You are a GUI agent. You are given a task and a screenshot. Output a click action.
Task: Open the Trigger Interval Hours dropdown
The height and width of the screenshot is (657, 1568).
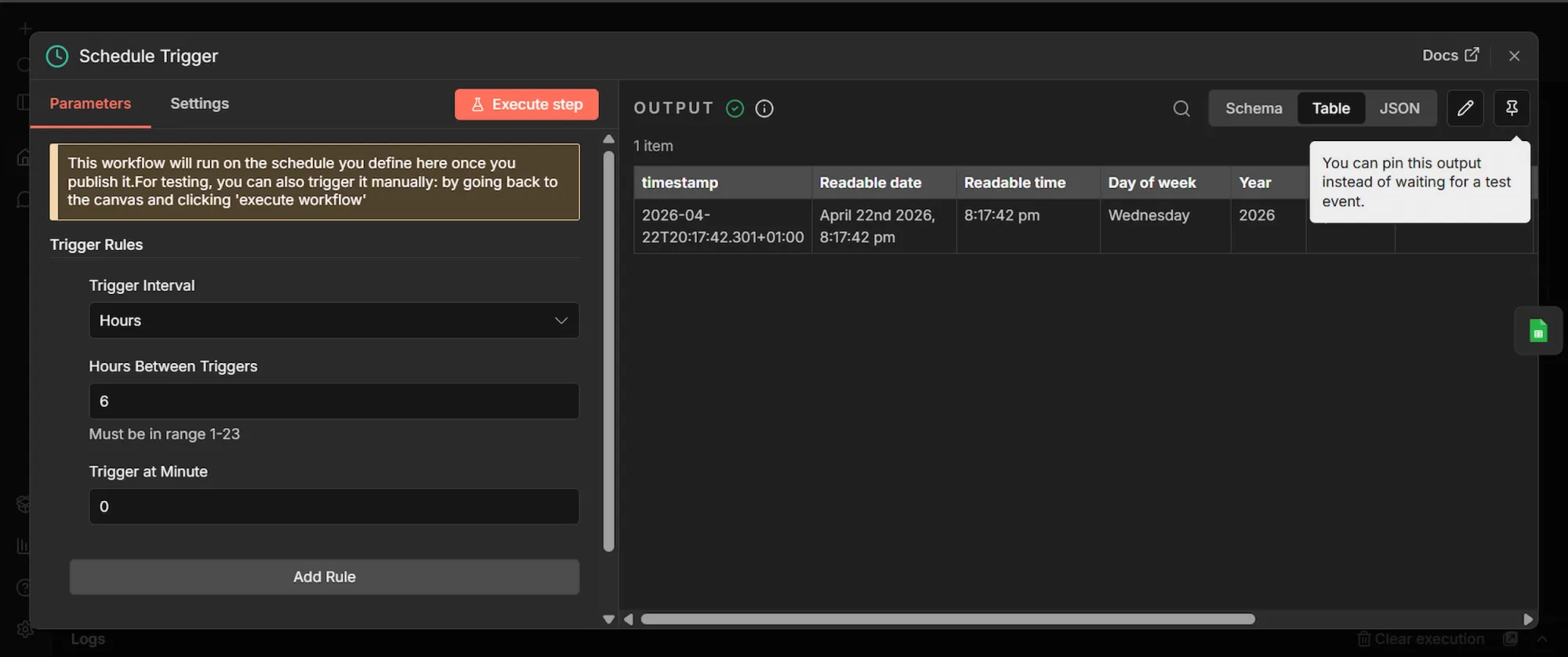click(x=334, y=321)
